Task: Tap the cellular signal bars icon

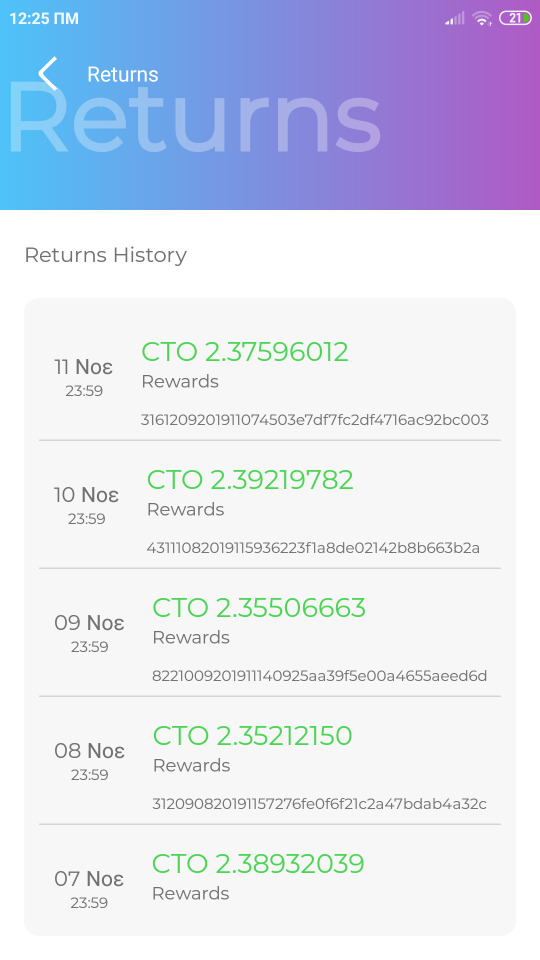Action: click(x=455, y=18)
